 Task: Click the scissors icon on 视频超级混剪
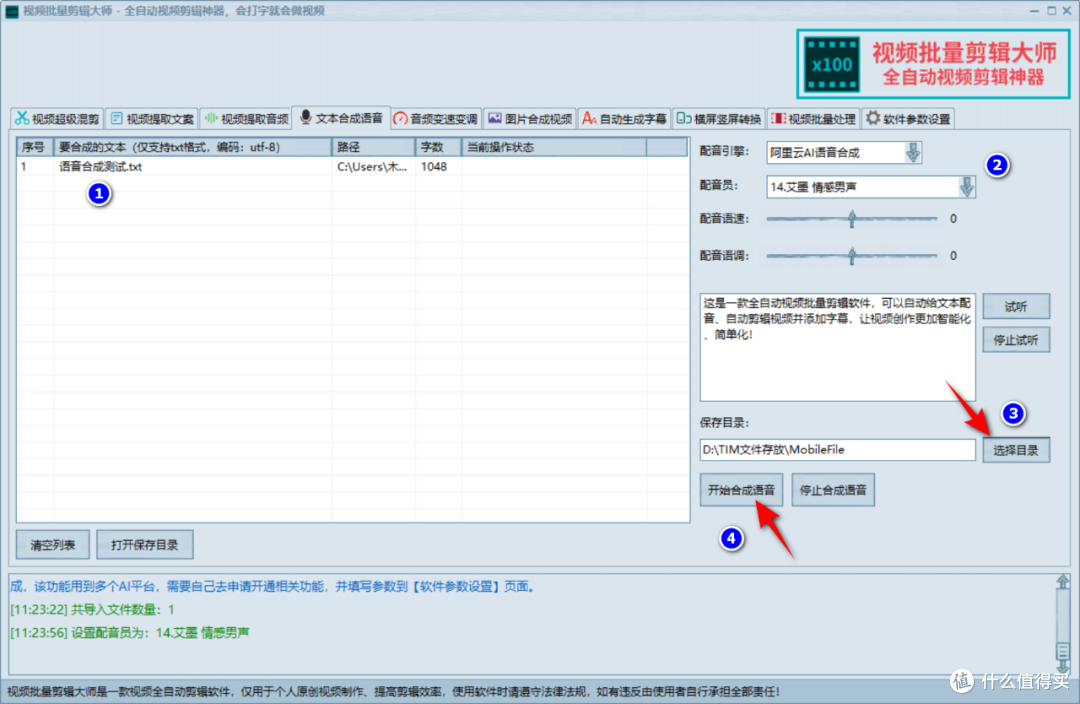click(23, 118)
